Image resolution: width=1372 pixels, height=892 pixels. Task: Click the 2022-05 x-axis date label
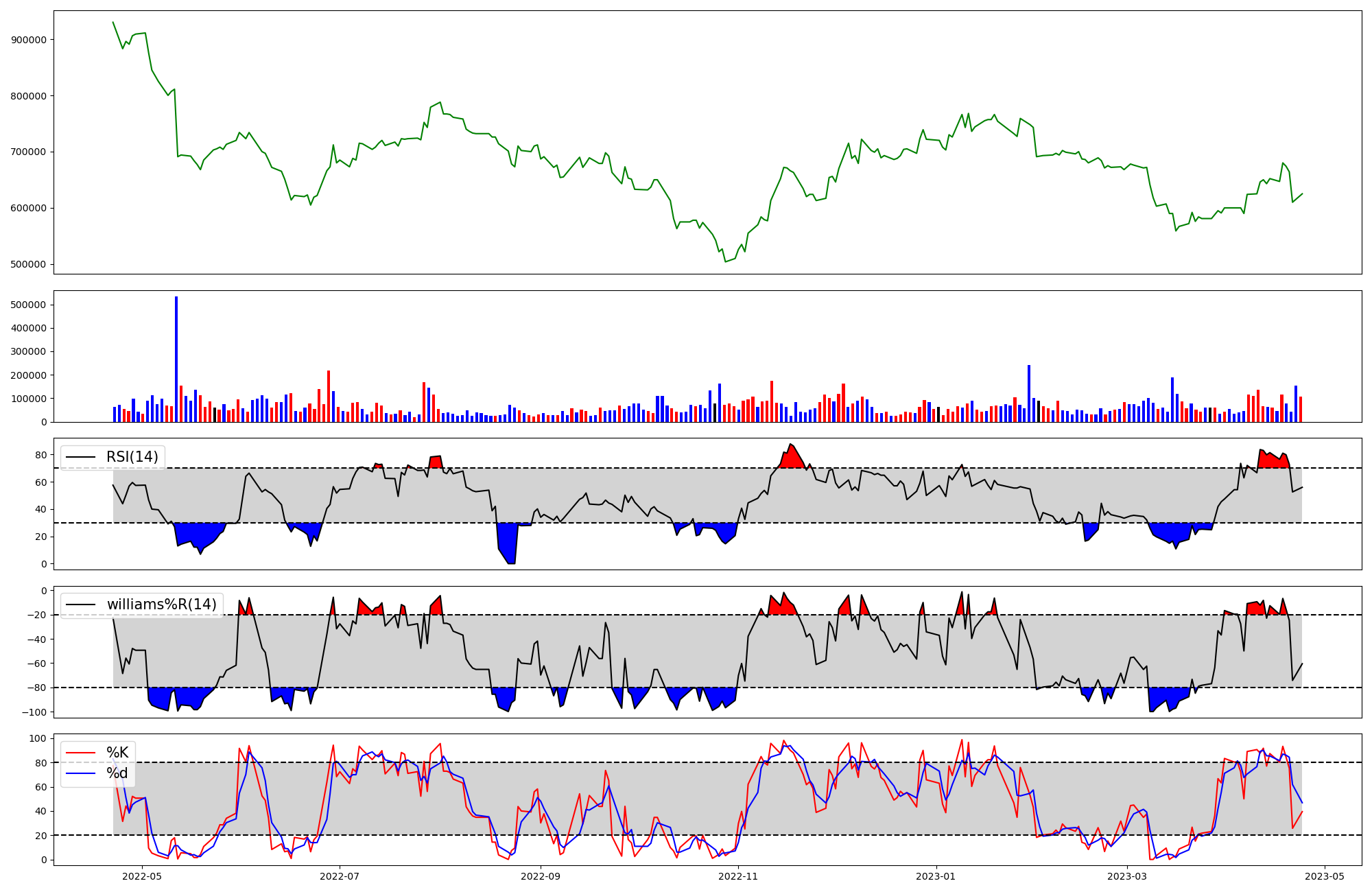click(142, 876)
